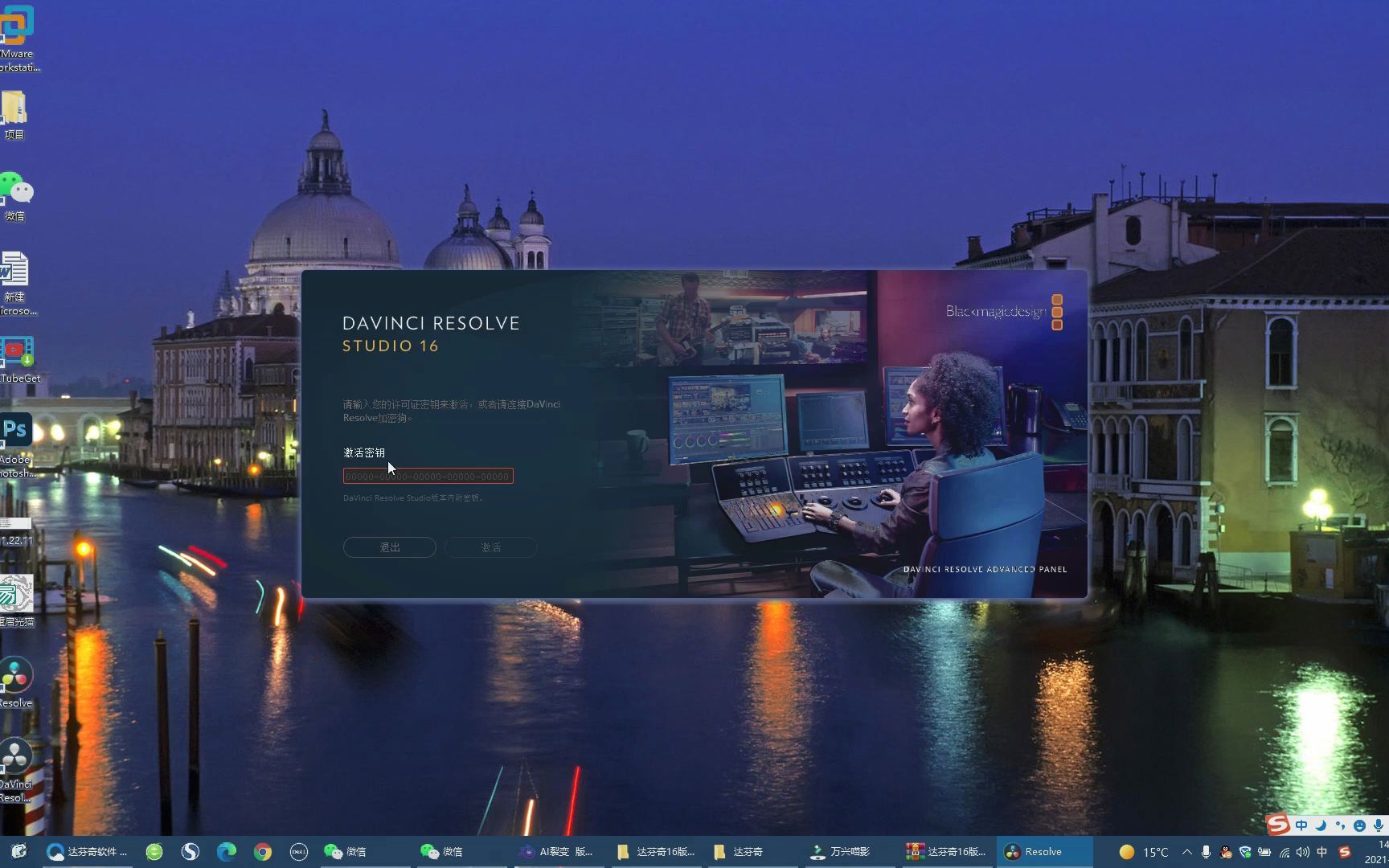Select the Adobe Photoshop desktop shortcut

[16, 446]
